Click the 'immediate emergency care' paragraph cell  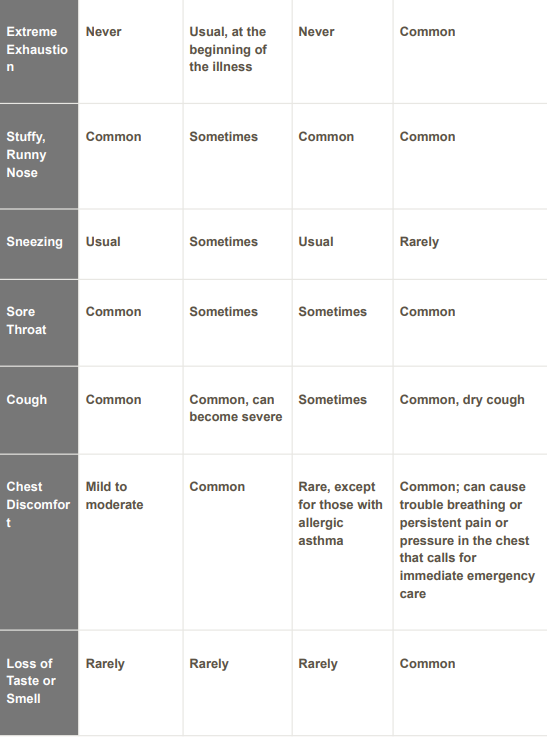click(467, 540)
